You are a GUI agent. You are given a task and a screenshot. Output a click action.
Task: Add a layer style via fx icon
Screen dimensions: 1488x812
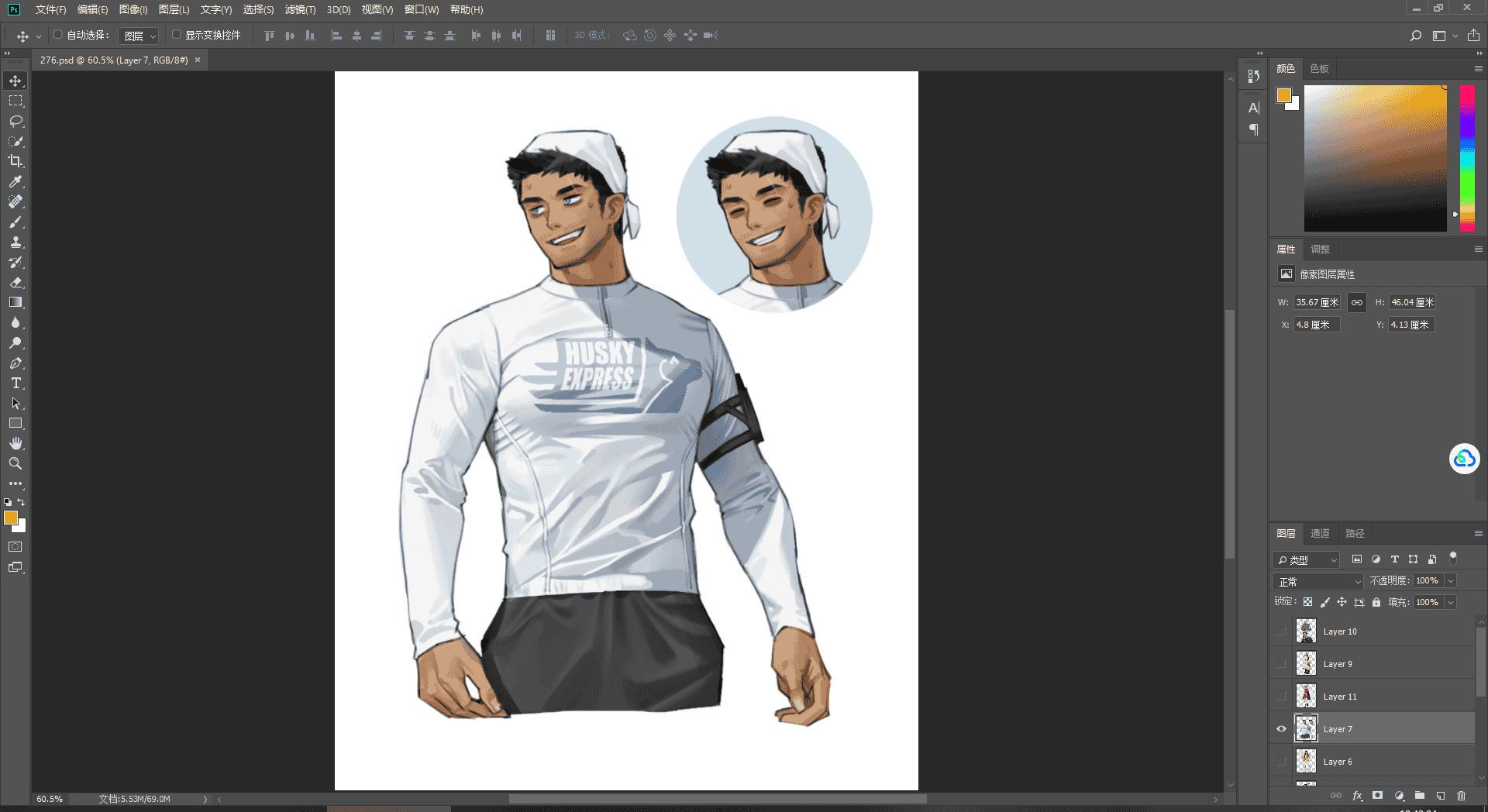click(1357, 796)
